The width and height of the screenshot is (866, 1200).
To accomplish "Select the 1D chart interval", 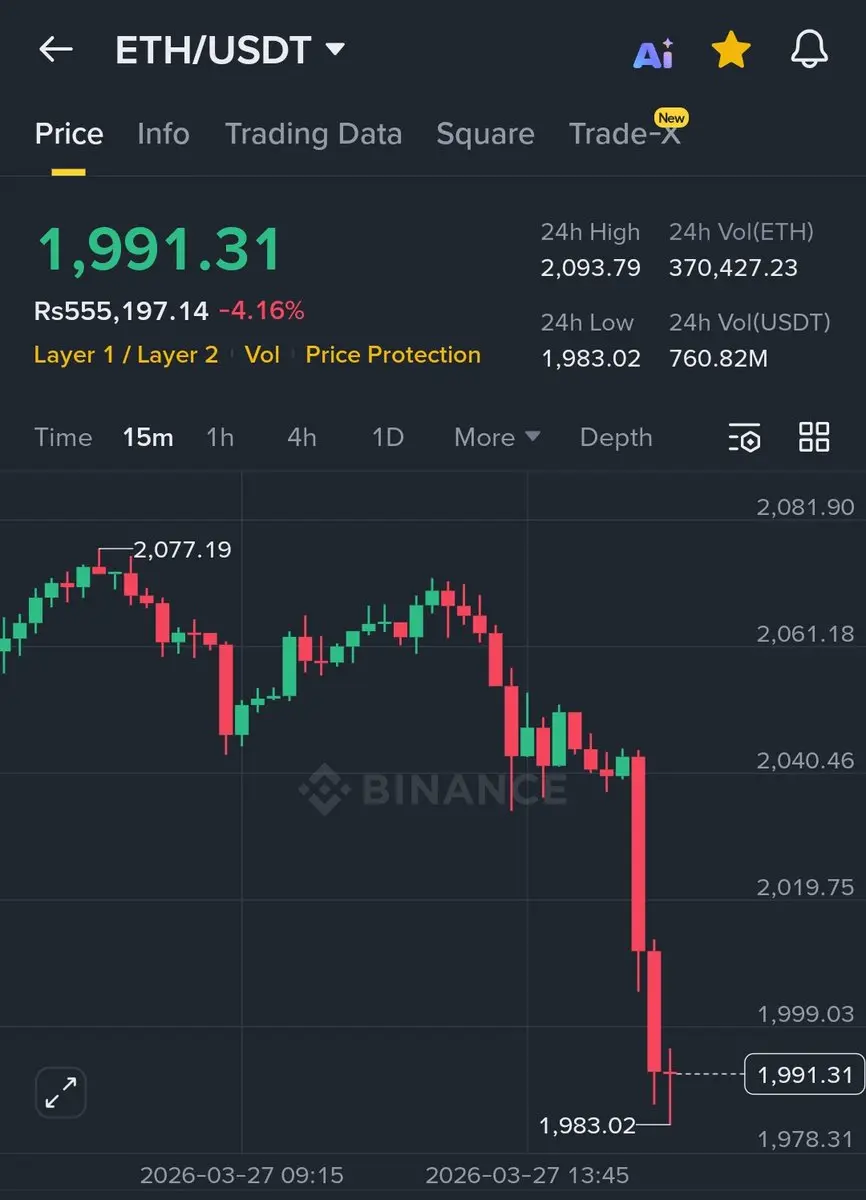I will tap(387, 437).
